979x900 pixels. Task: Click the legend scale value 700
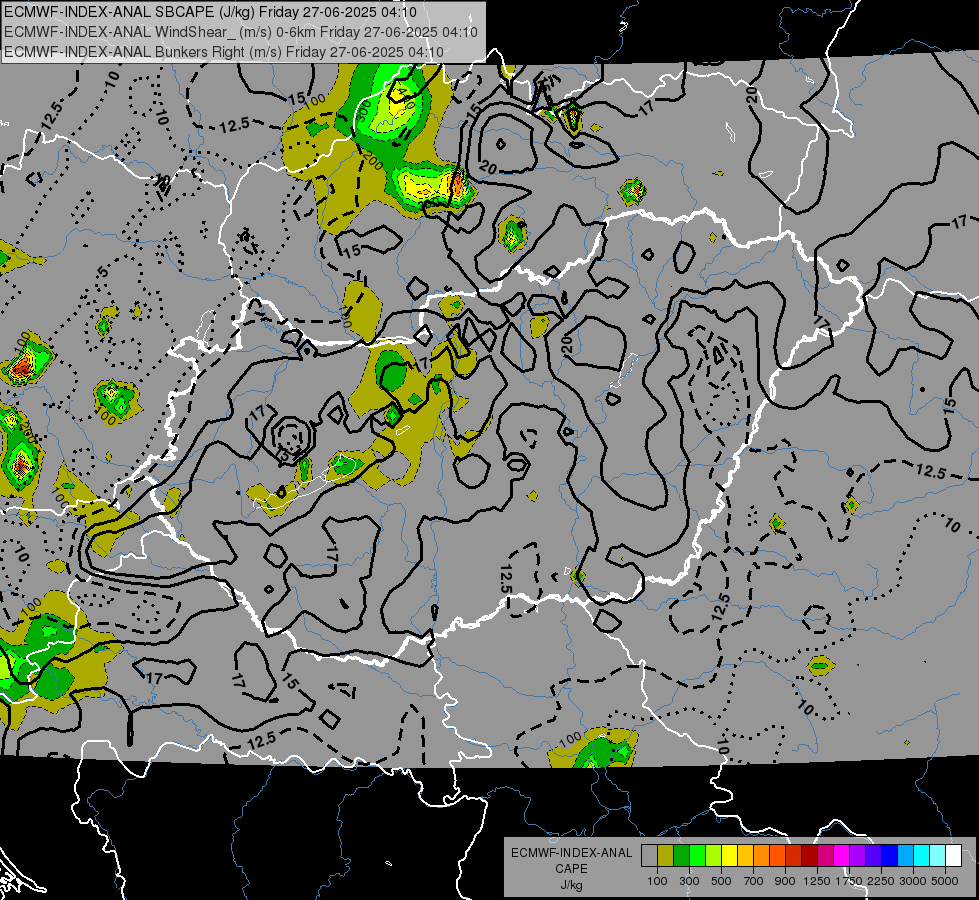[x=754, y=881]
